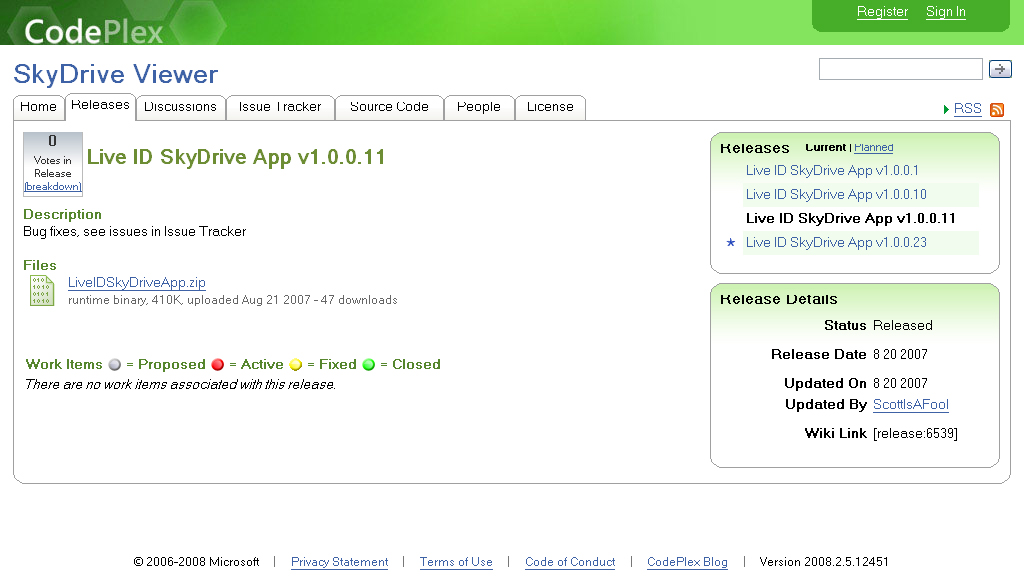Open ScottIsAFool user profile link
The height and width of the screenshot is (582, 1024).
tap(910, 405)
